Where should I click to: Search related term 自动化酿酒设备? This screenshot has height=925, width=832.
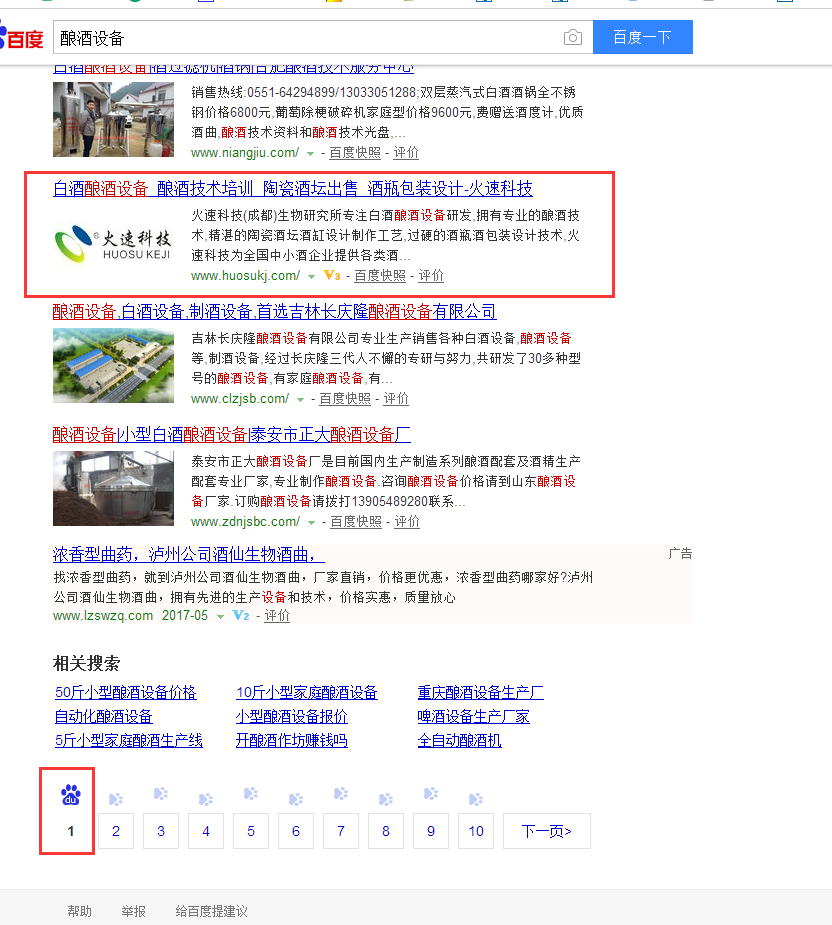104,716
